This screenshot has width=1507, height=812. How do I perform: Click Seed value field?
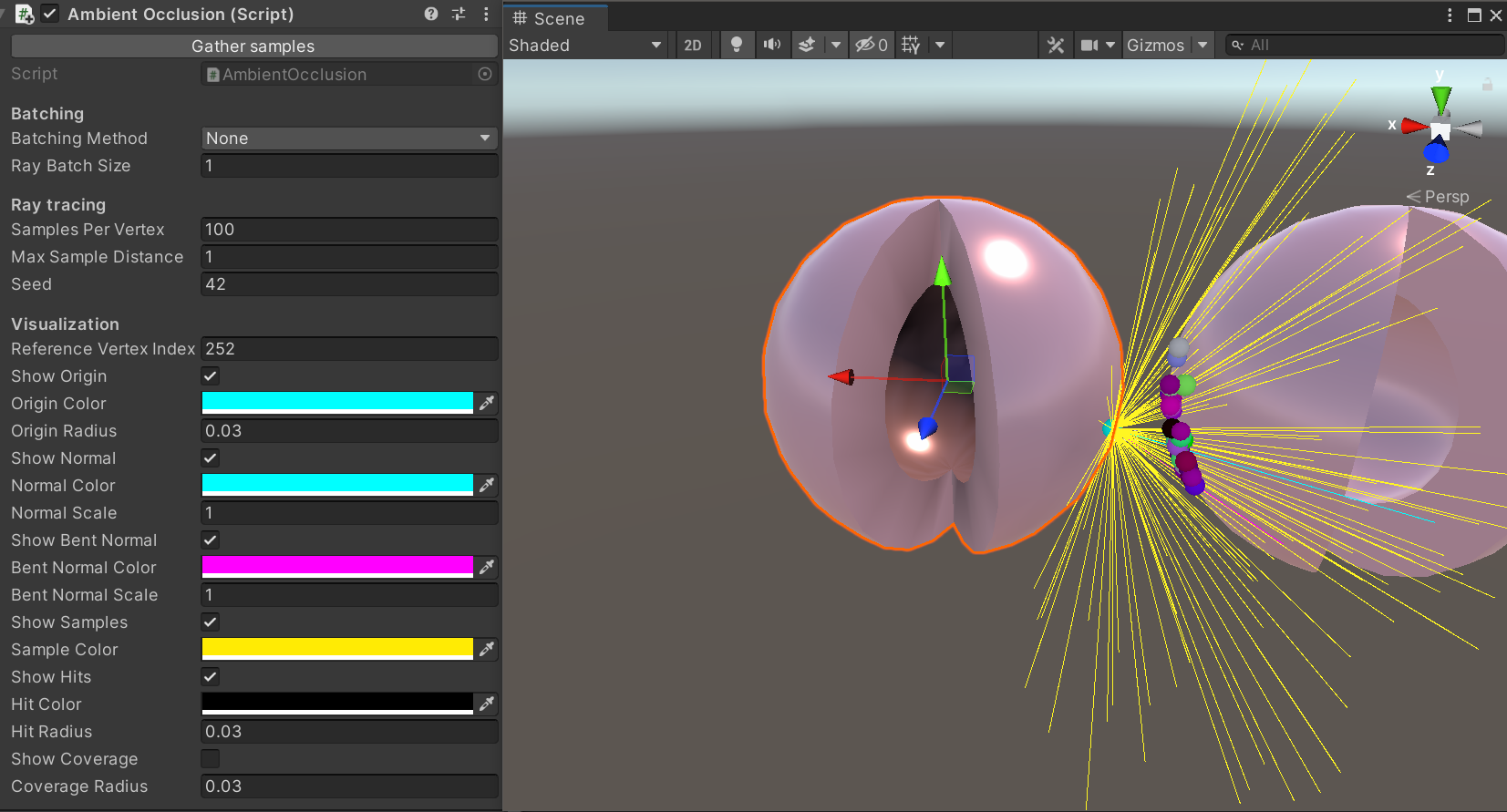point(349,284)
